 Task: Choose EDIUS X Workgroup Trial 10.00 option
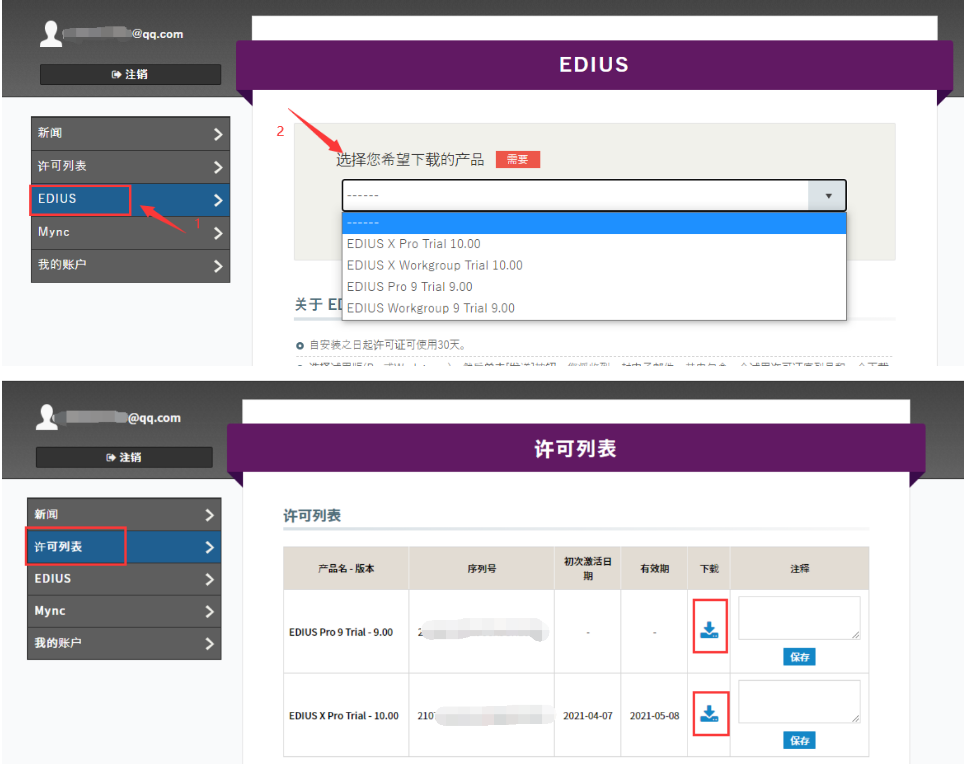pyautogui.click(x=434, y=265)
